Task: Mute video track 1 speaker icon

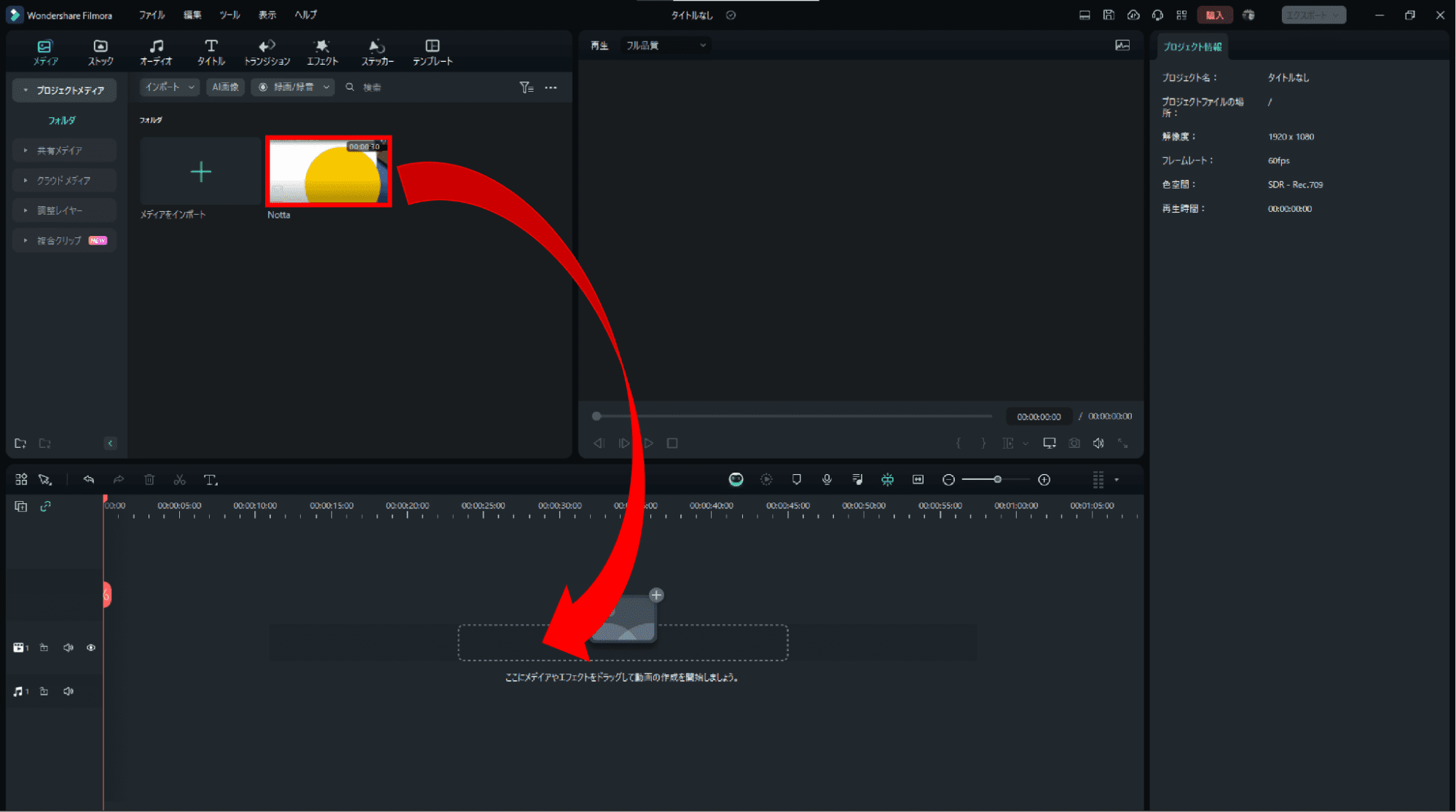Action: 68,647
